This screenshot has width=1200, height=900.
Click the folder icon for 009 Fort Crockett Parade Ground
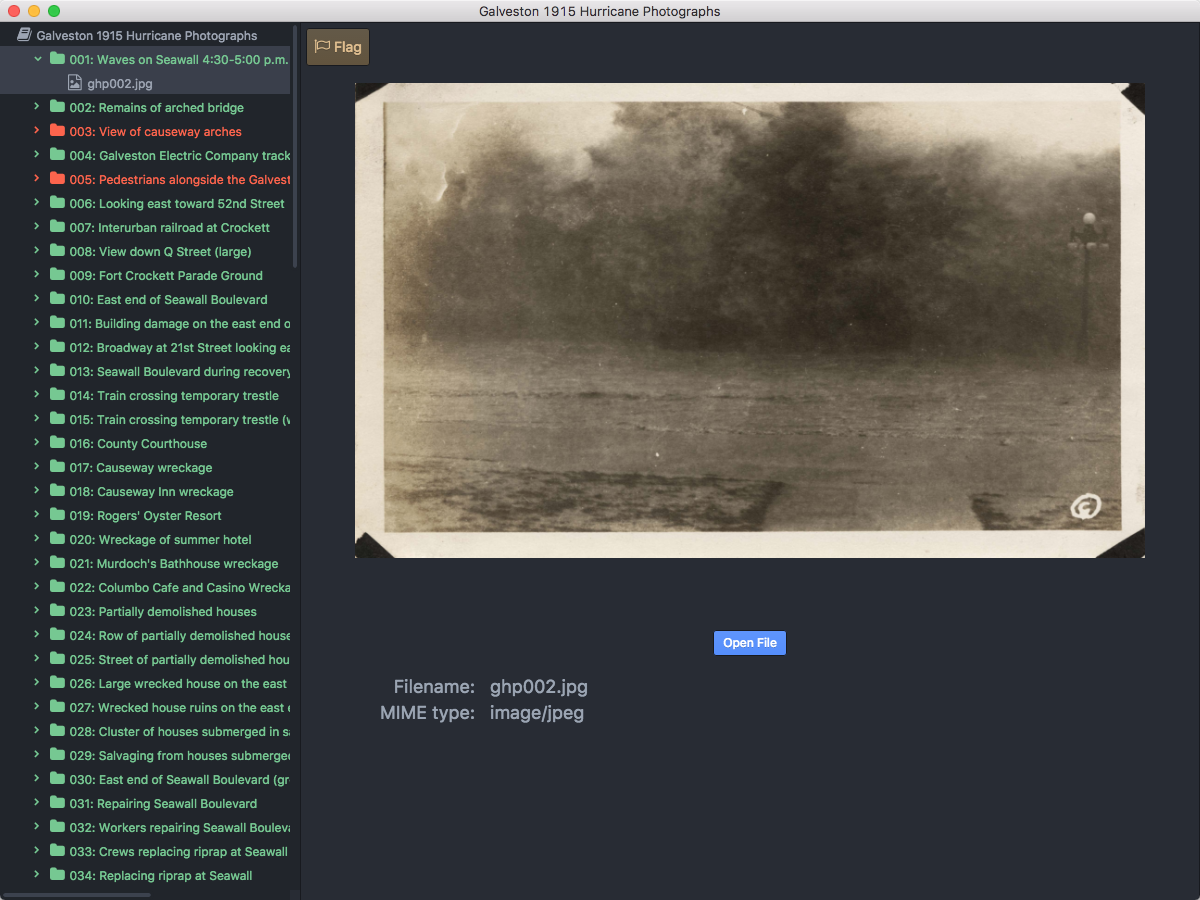point(57,275)
